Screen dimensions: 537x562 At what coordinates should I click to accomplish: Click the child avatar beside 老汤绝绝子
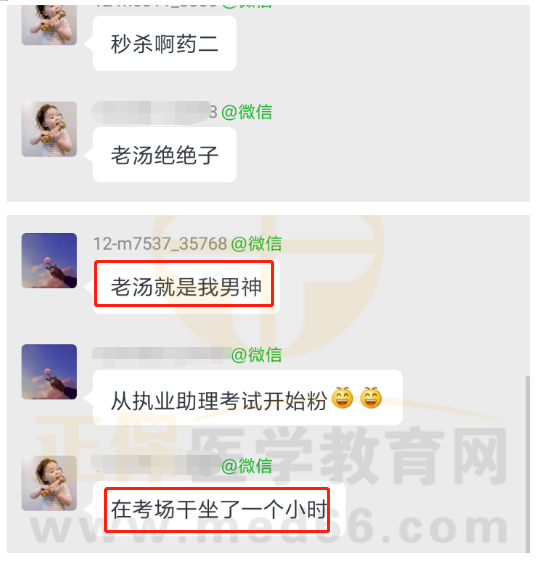[x=49, y=129]
